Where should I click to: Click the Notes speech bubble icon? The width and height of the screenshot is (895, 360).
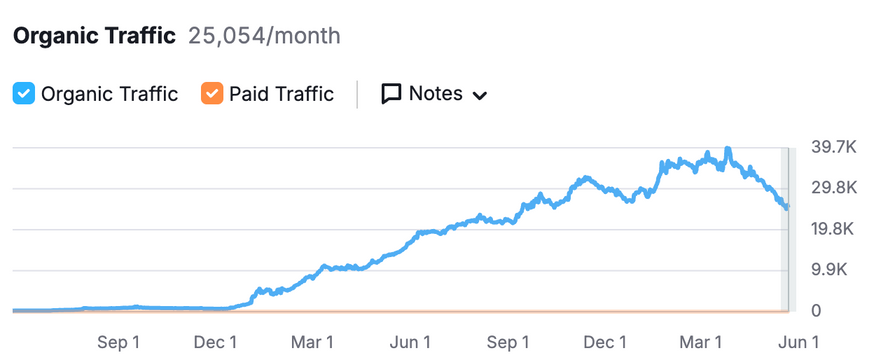coord(391,94)
